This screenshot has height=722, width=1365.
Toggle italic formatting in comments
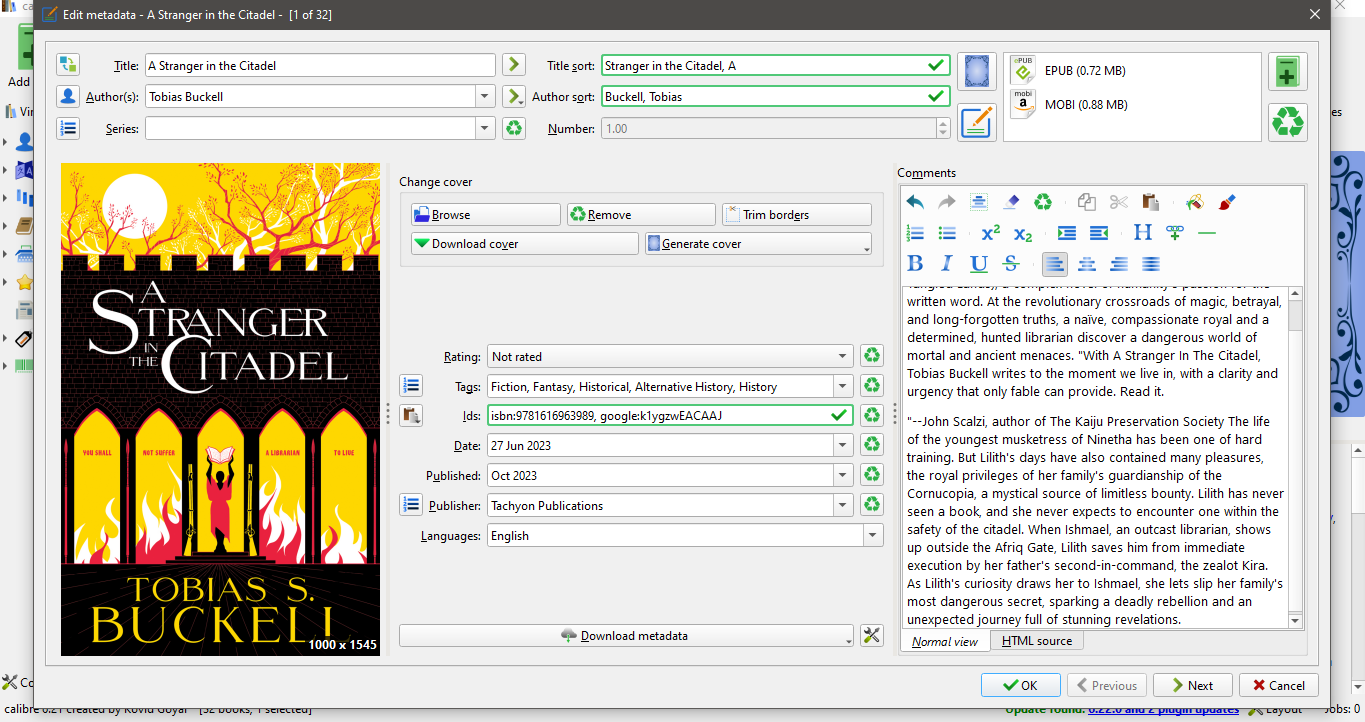[x=947, y=264]
